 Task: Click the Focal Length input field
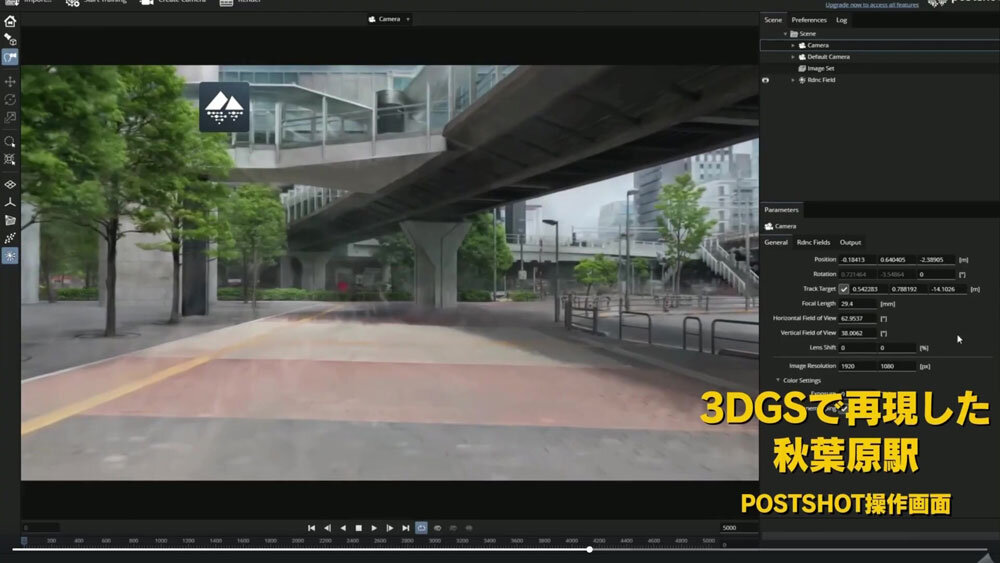tap(857, 303)
